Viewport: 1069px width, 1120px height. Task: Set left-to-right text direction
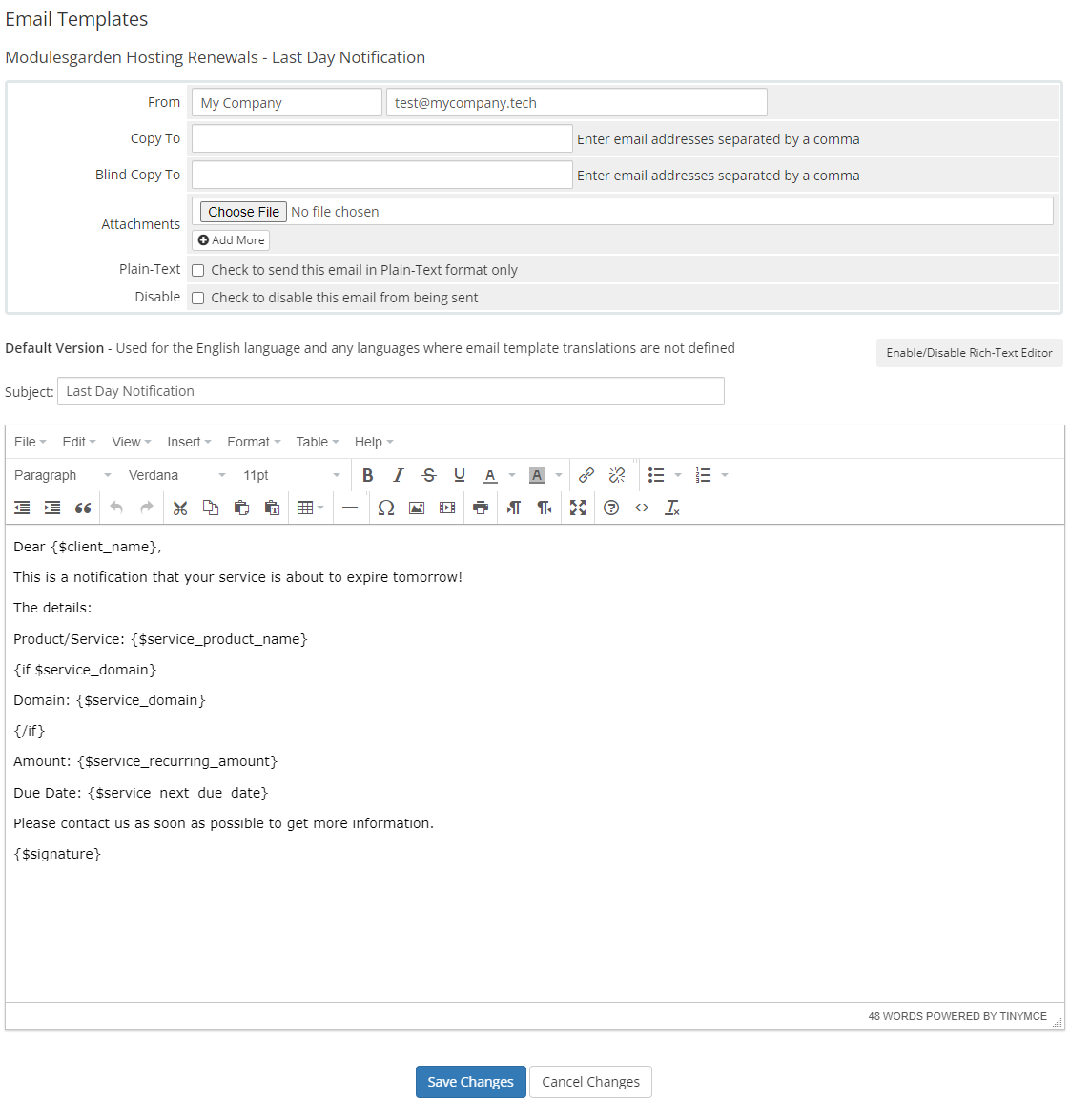point(514,508)
